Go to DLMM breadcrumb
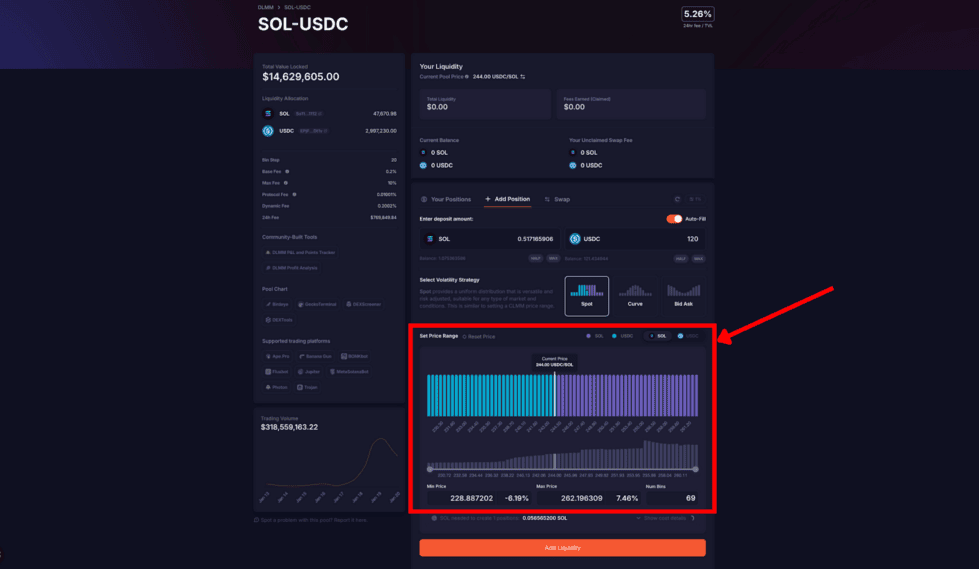This screenshot has height=569, width=979. pyautogui.click(x=265, y=7)
